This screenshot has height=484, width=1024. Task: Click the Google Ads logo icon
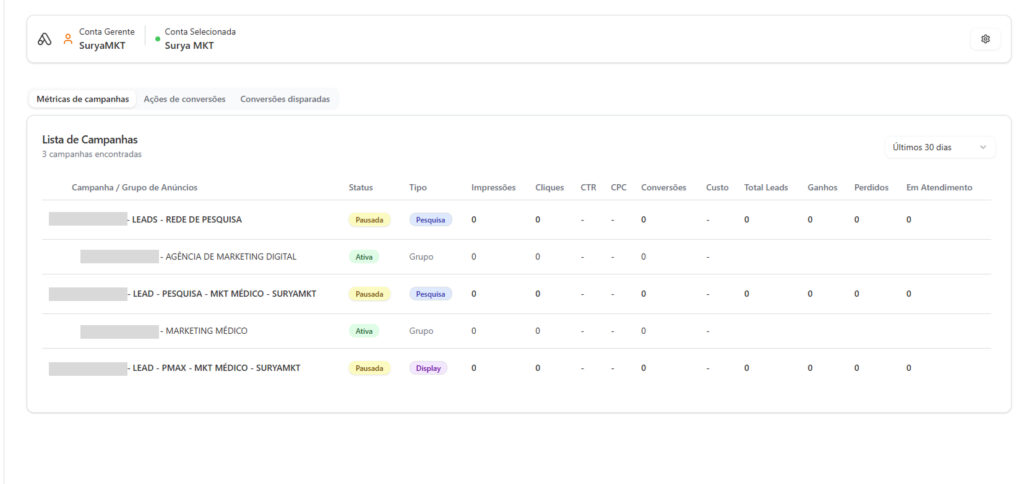pyautogui.click(x=44, y=39)
